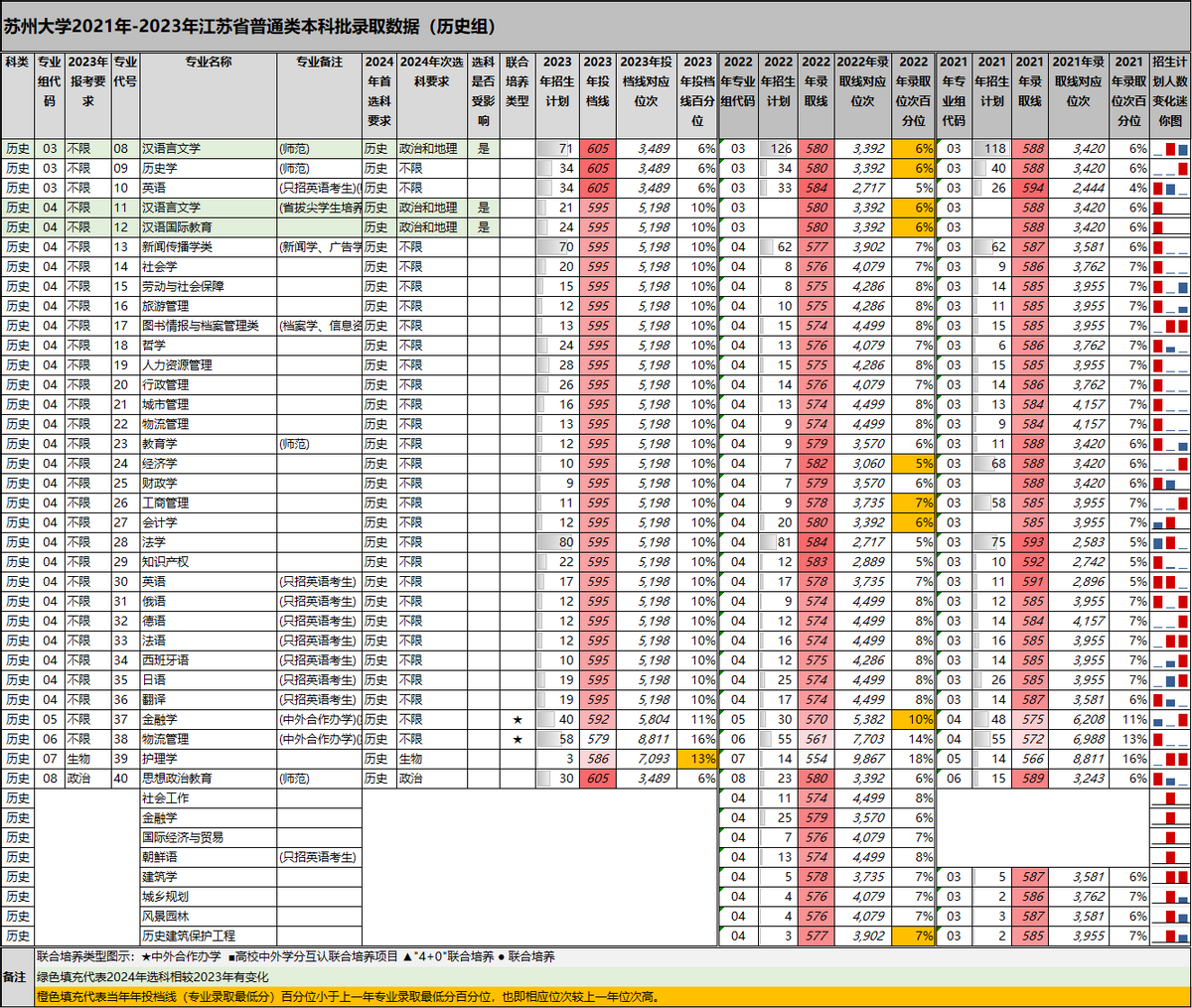The image size is (1192, 1008).
Task: Click the sparkline chart in the 历史建筑保护工程 row
Action: [x=1170, y=936]
